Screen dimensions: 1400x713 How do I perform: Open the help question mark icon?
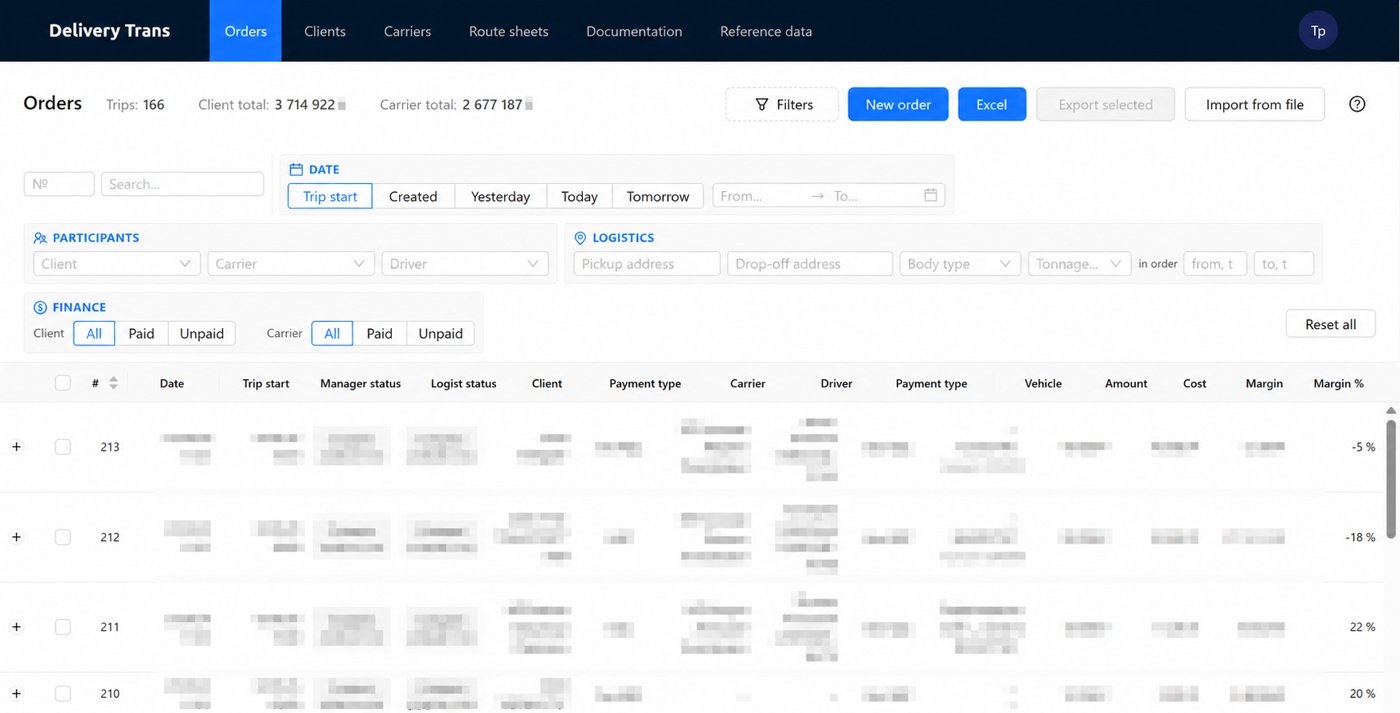[x=1357, y=104]
